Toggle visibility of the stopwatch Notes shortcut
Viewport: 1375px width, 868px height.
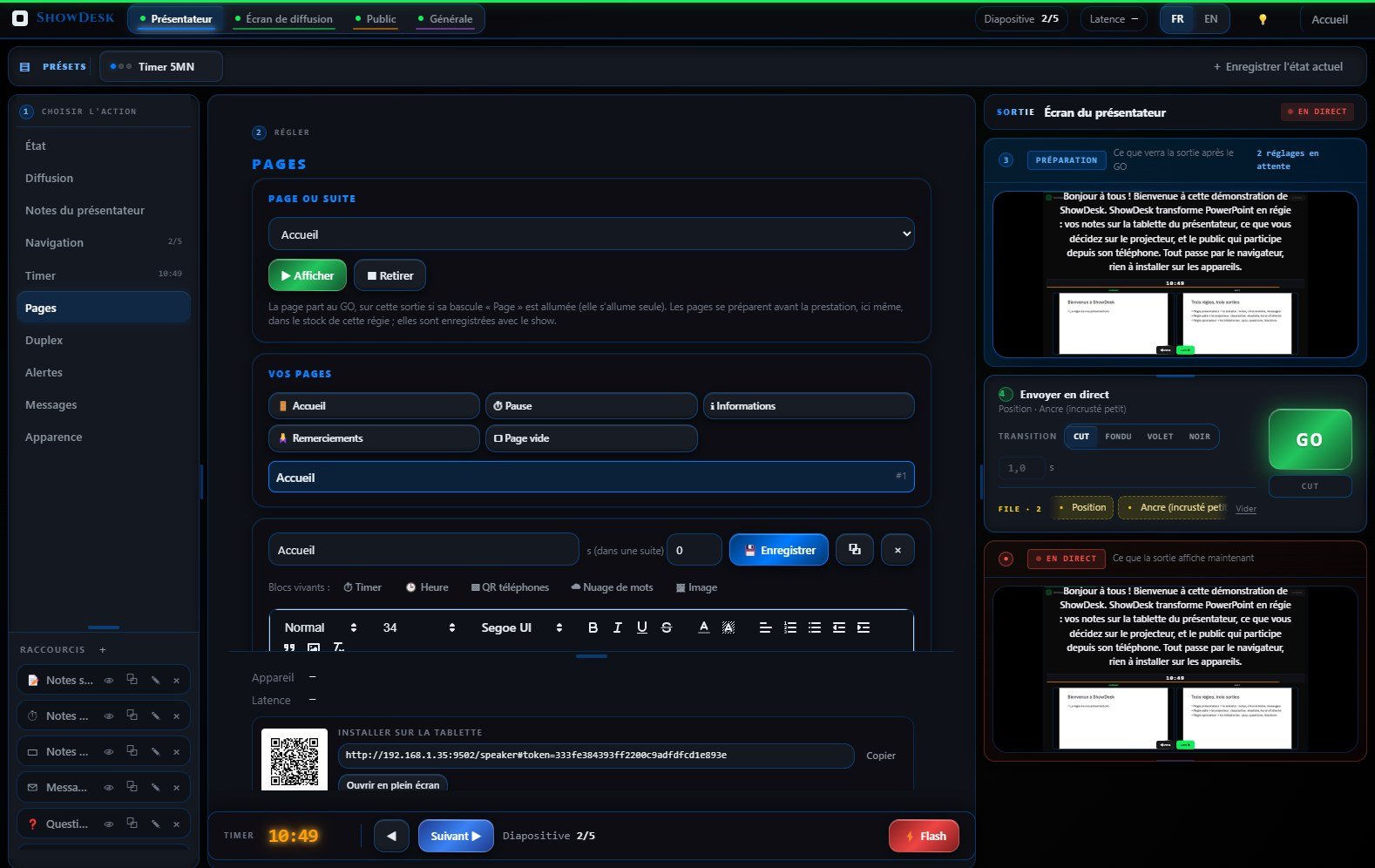point(109,716)
